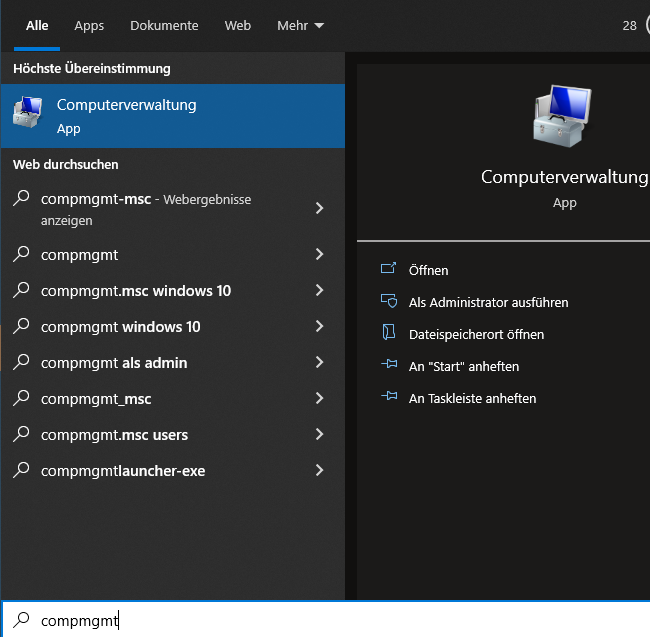Click the magnifier icon beside compmgmt-msc
650x637 pixels.
tap(21, 198)
